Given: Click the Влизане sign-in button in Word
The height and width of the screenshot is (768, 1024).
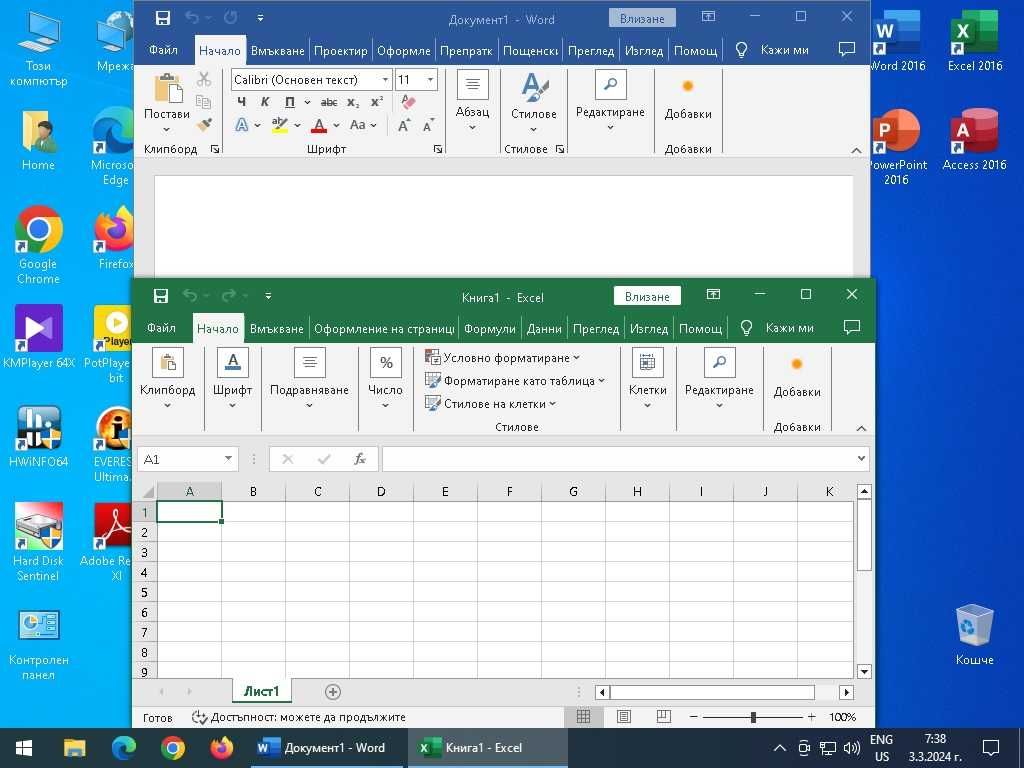Looking at the screenshot, I should point(642,18).
